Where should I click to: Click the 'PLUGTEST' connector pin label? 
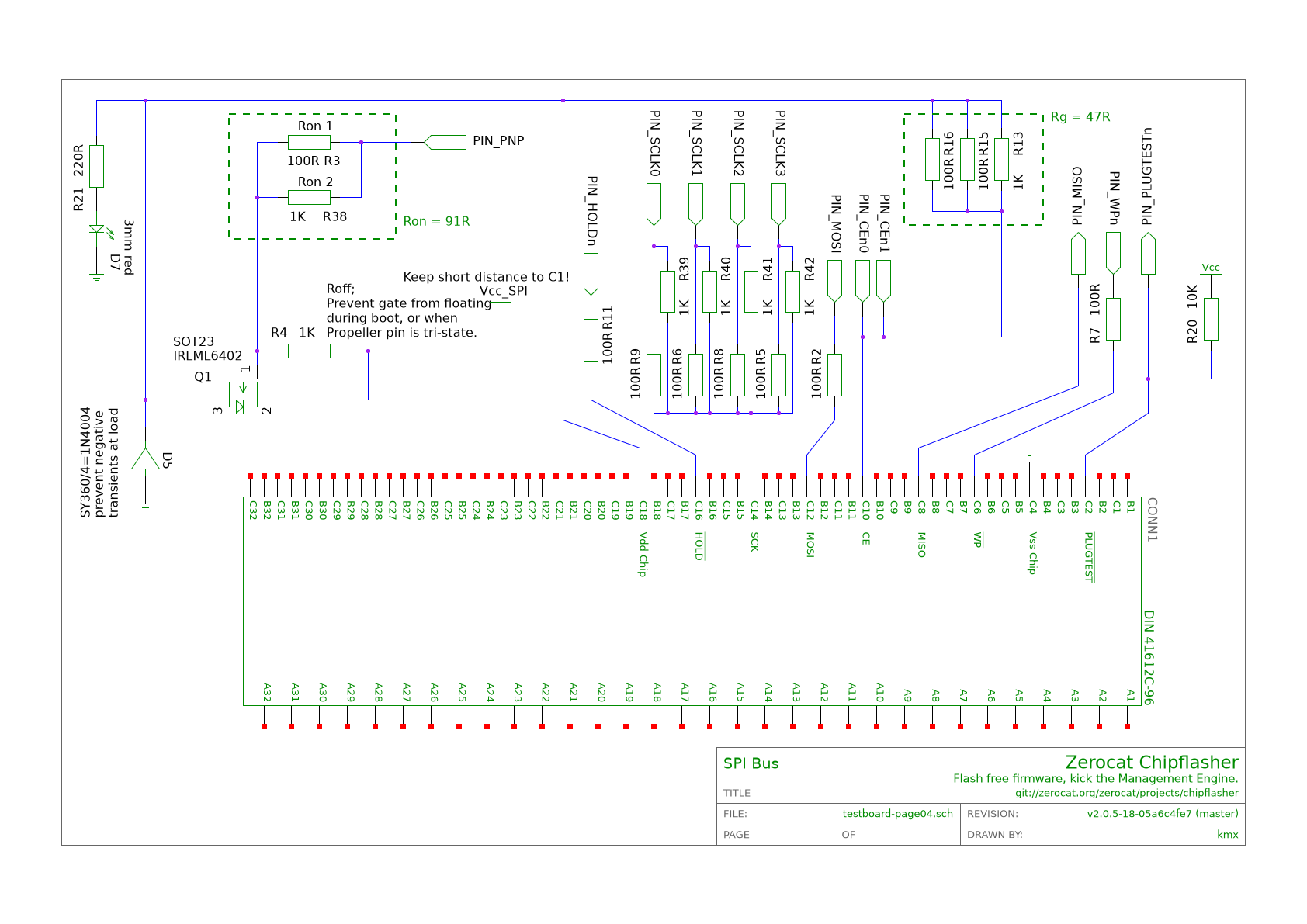click(x=1089, y=557)
